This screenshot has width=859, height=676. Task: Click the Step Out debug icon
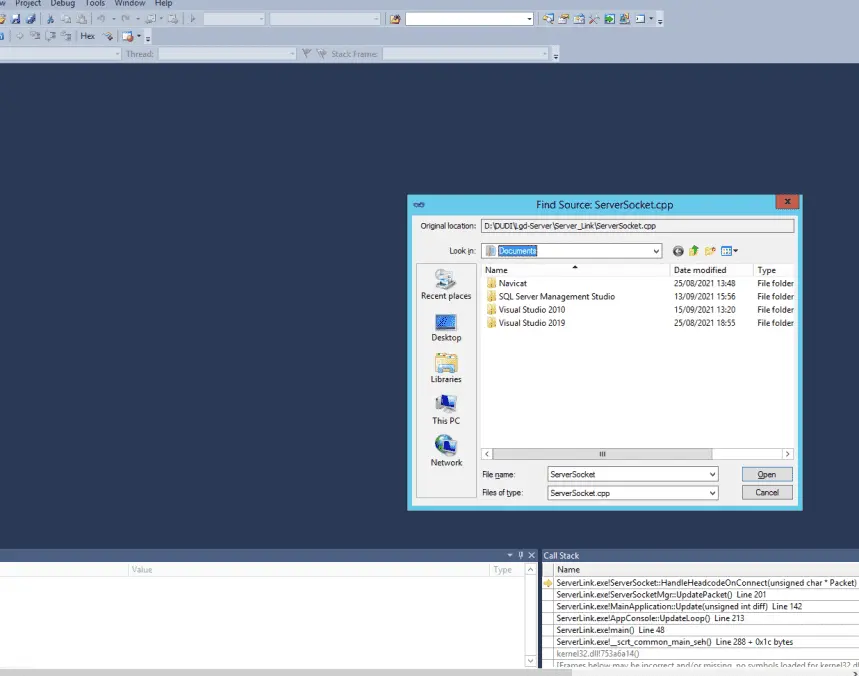(66, 36)
